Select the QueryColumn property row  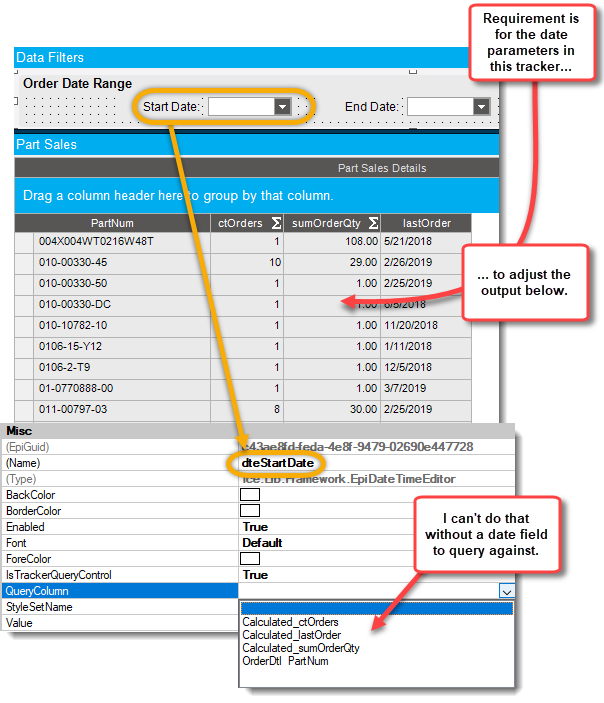(120, 591)
